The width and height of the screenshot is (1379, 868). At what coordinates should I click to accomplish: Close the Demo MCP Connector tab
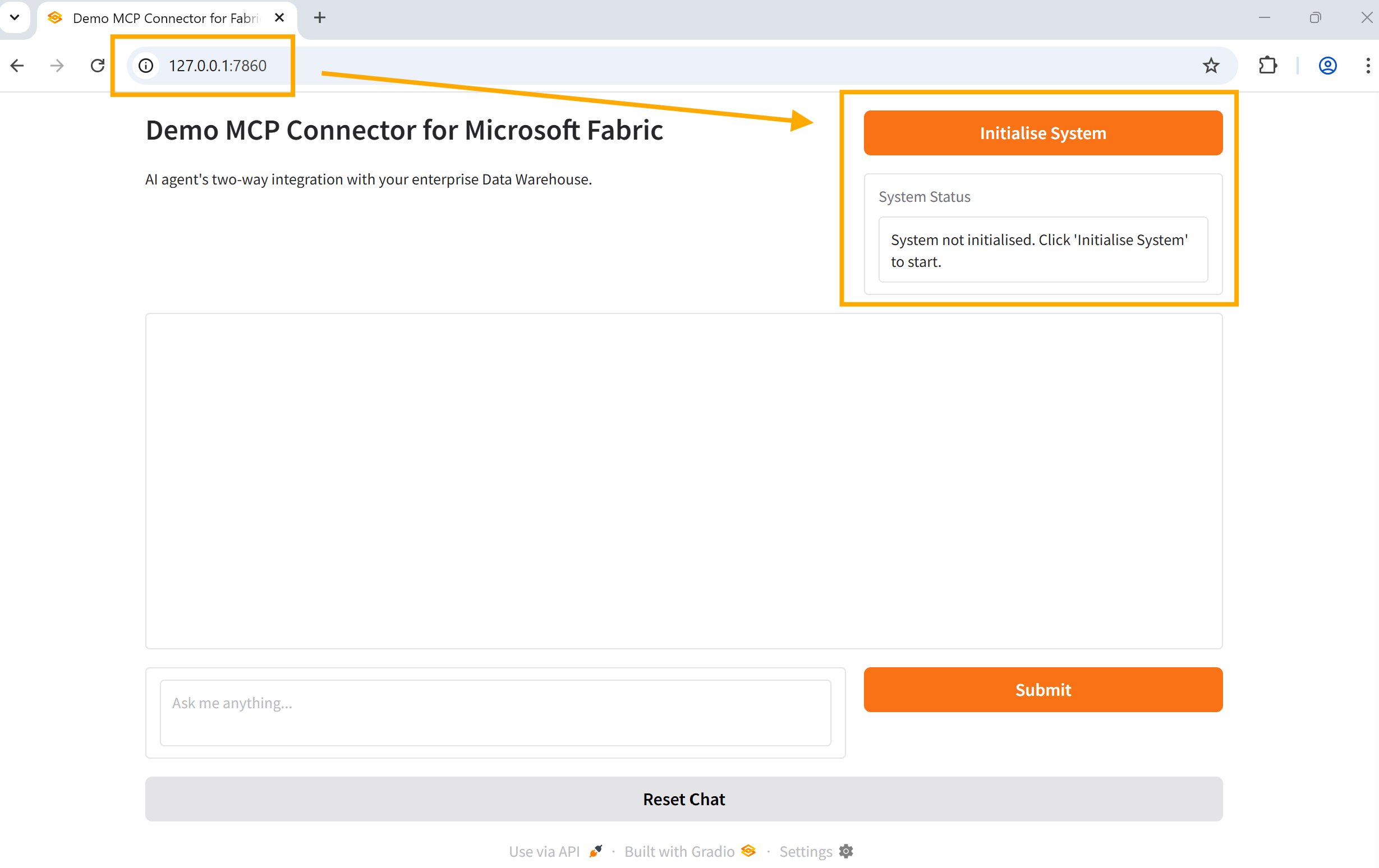click(x=279, y=18)
